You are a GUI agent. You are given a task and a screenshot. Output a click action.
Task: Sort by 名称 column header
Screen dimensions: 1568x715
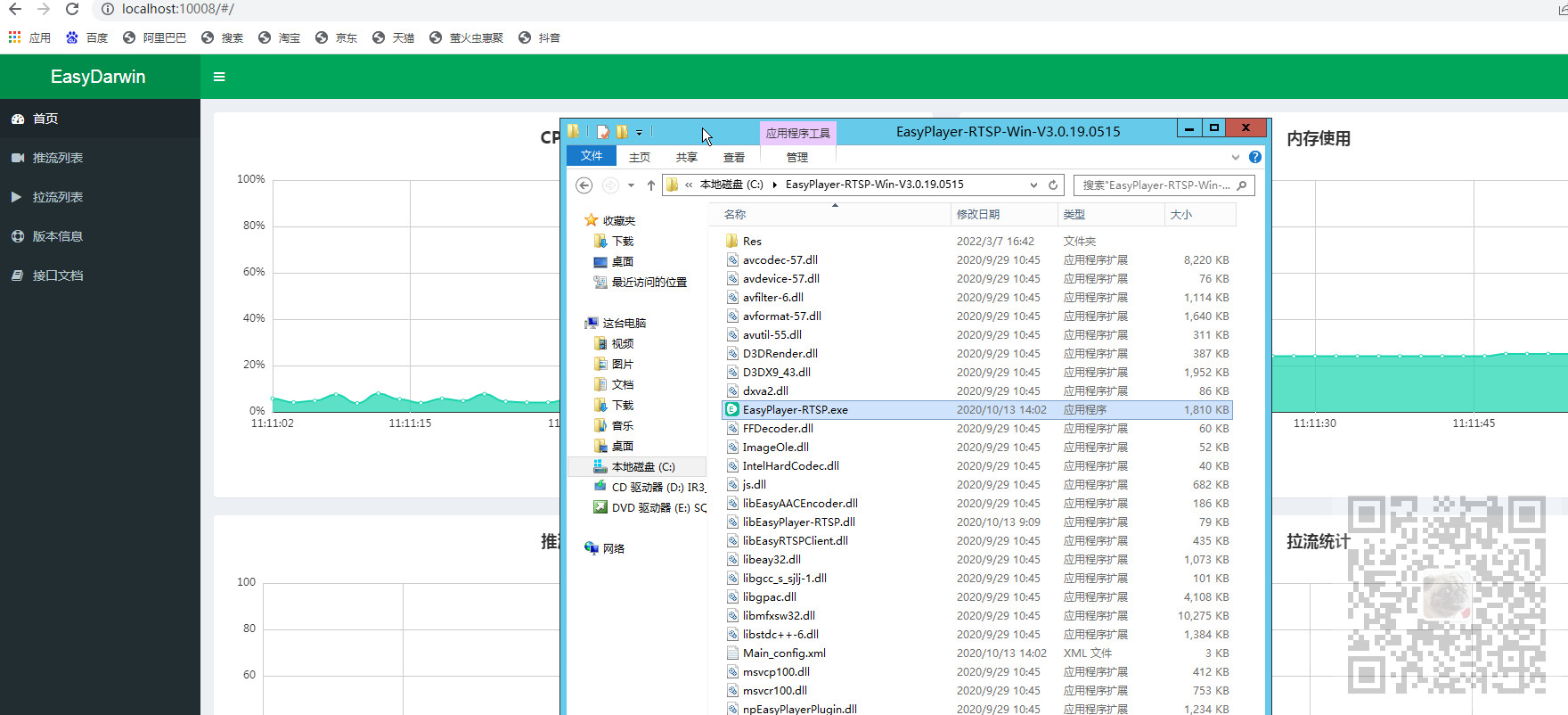832,214
